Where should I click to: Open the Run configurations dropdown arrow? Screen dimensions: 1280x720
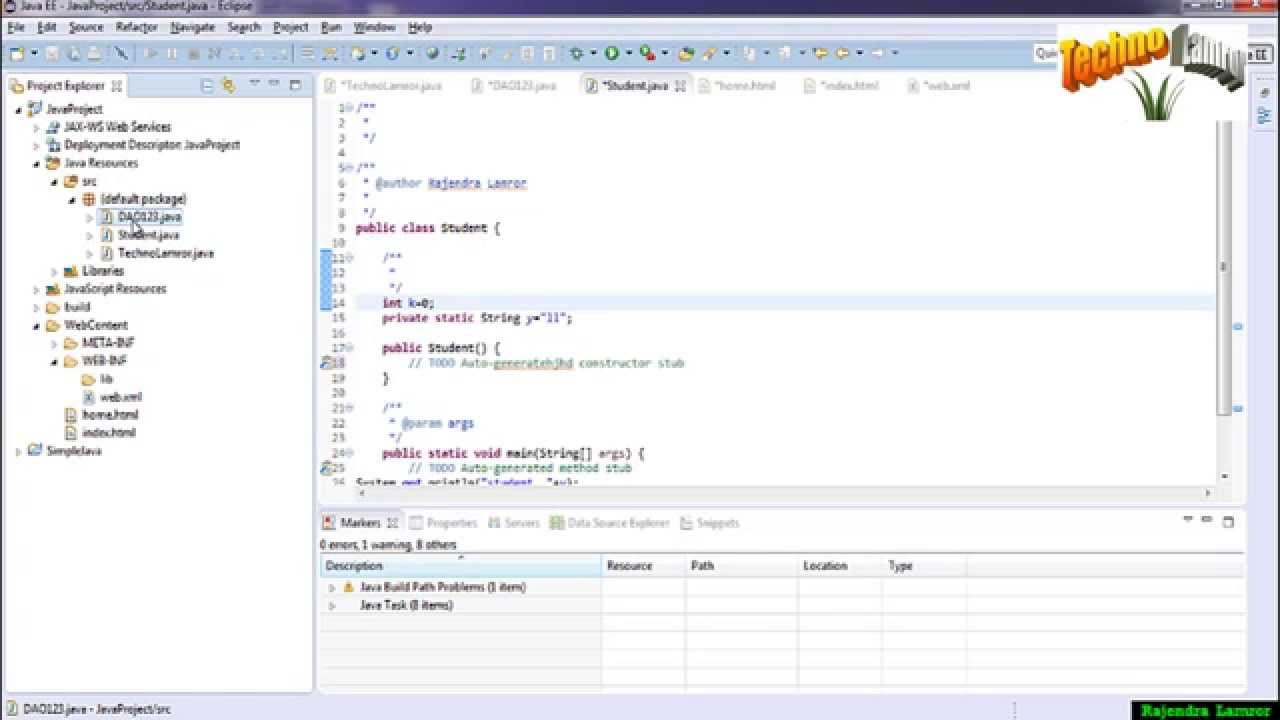click(627, 53)
